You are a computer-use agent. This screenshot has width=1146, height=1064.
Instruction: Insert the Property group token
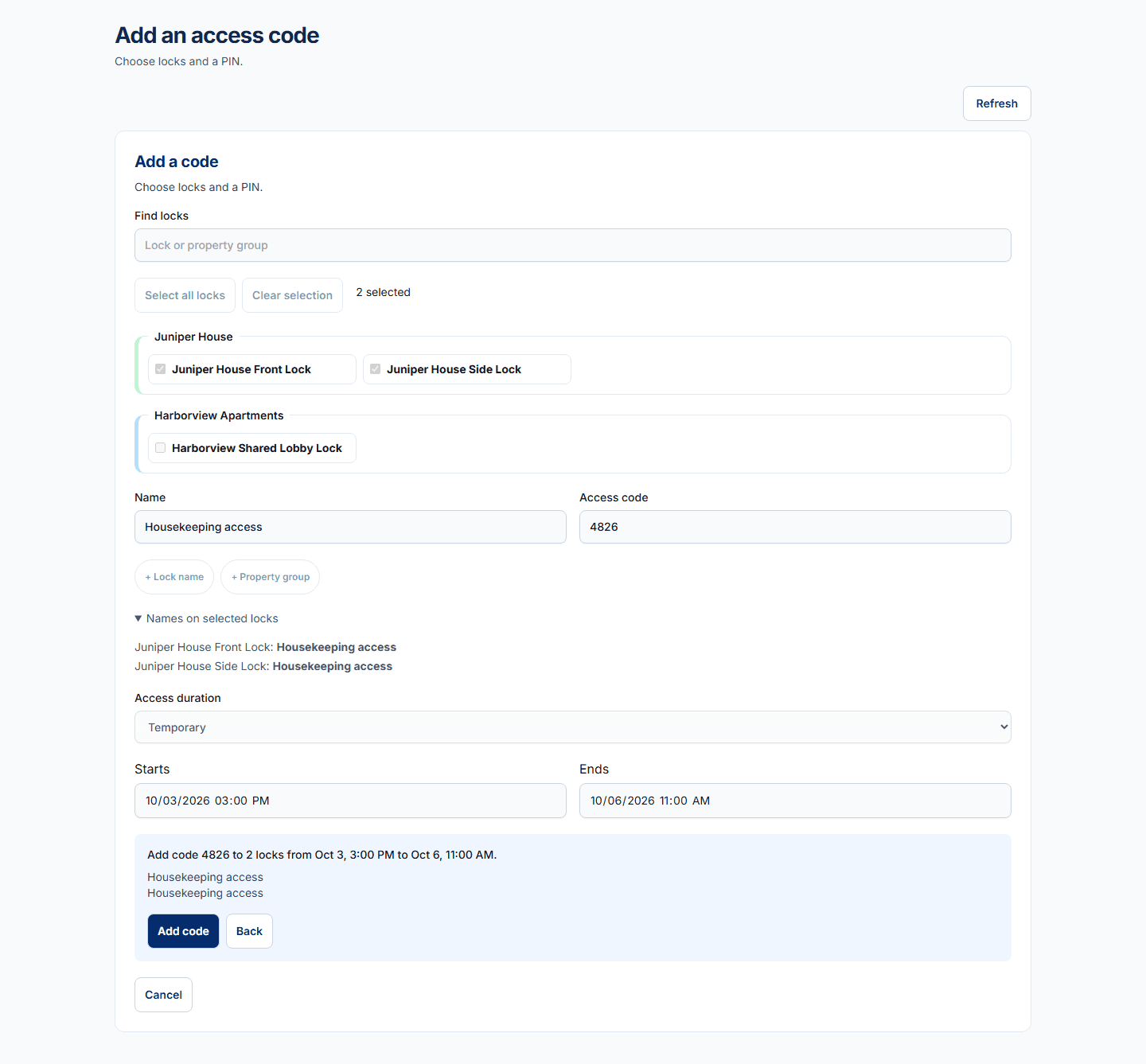[x=271, y=577]
